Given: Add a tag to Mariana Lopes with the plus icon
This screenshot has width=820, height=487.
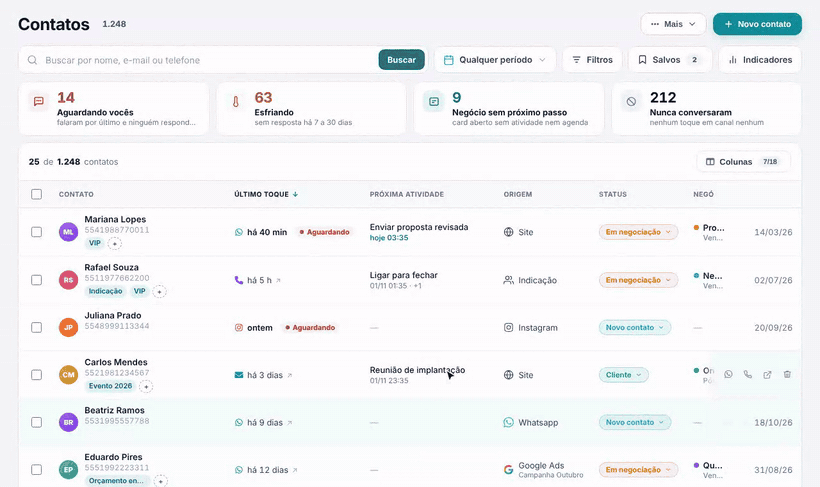Looking at the screenshot, I should point(115,243).
